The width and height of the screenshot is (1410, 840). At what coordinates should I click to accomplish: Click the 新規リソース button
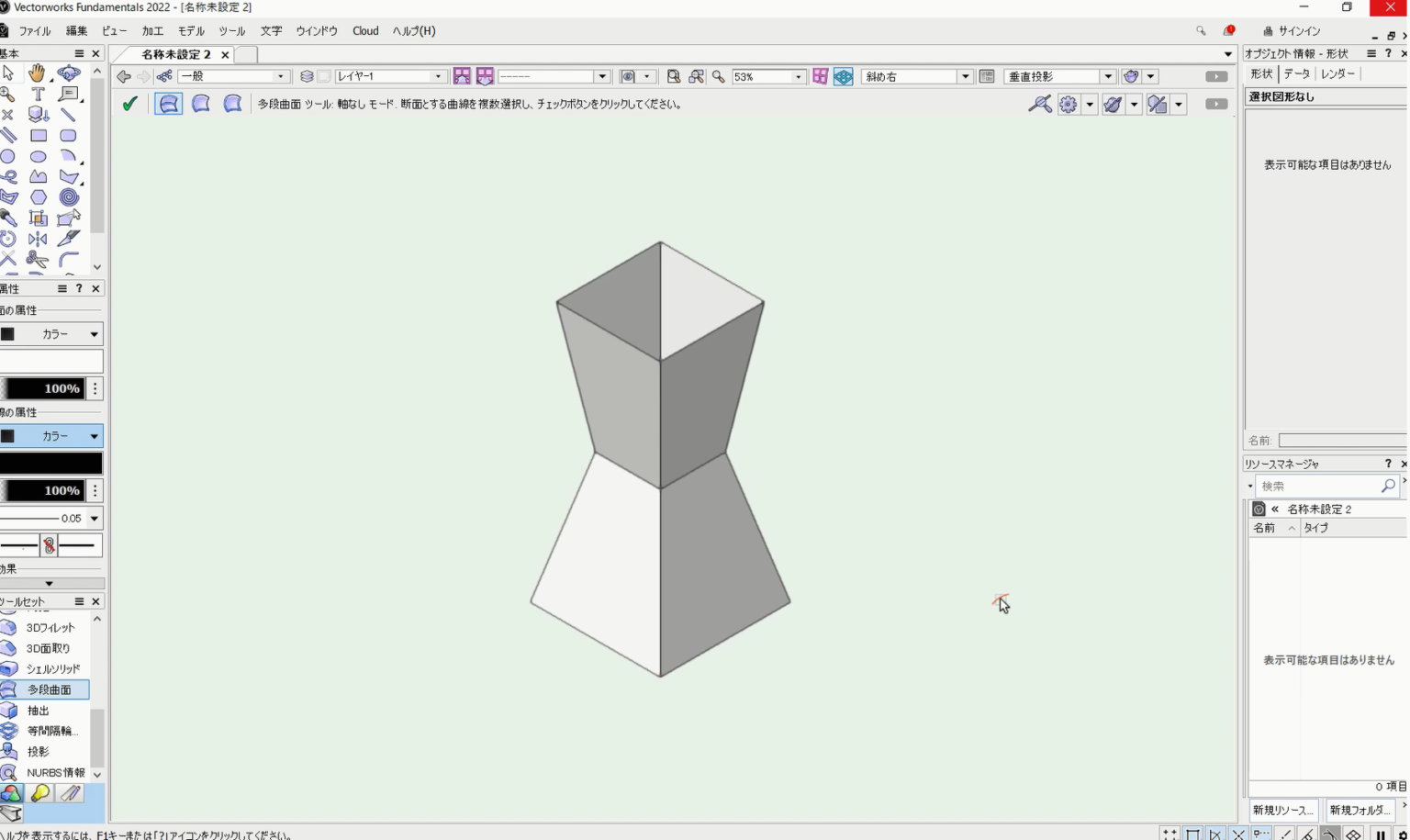click(x=1283, y=811)
